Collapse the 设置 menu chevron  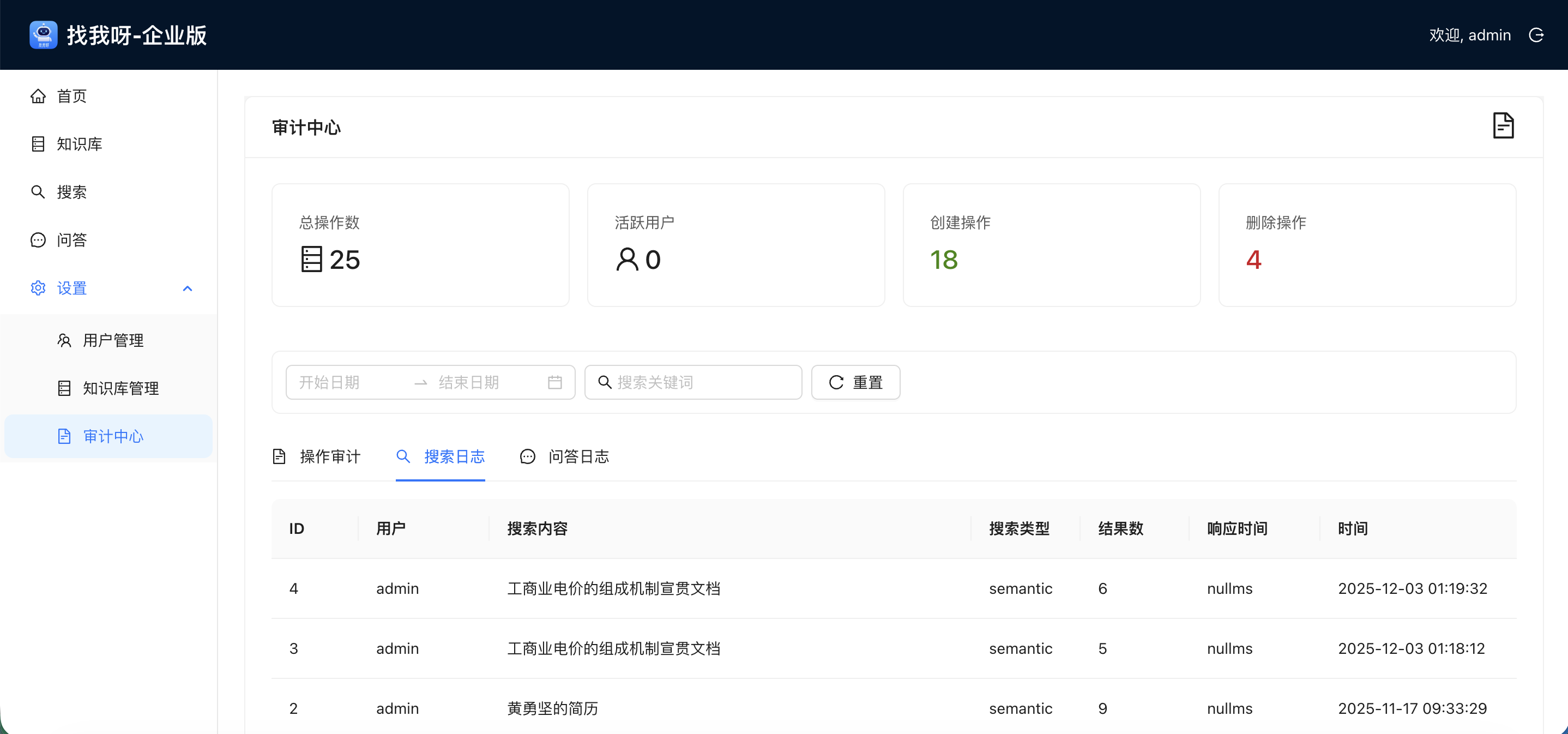(187, 288)
